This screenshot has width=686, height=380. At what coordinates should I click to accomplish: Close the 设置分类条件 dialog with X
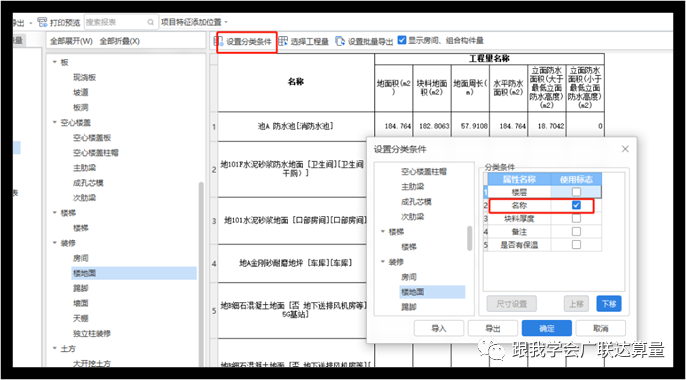point(625,149)
